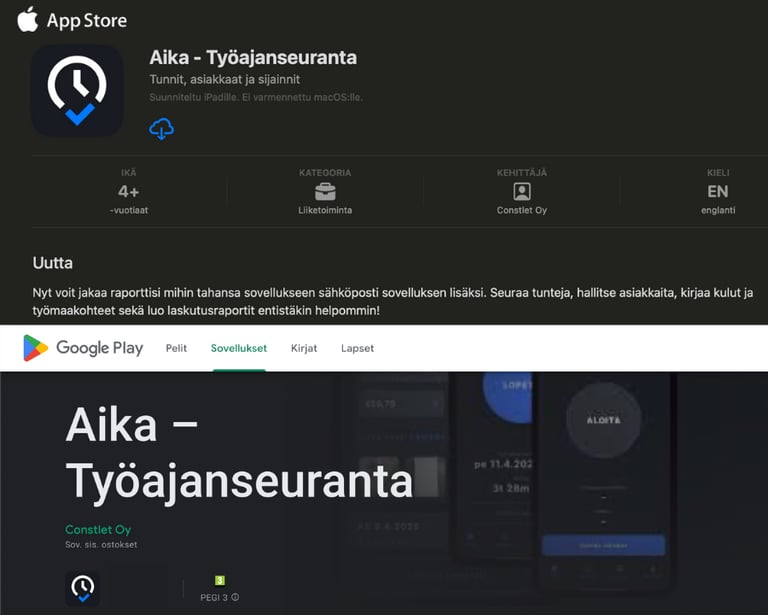
Task: Click the IKÄ column label
Action: (129, 173)
